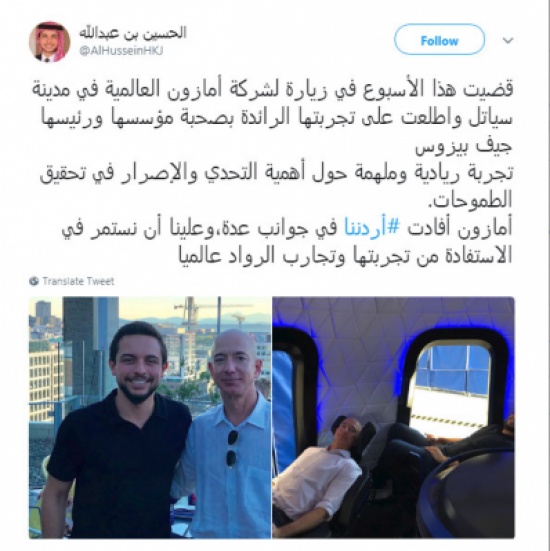Expand the tweet options chevron menu
Screen dimensions: 550x551
(x=508, y=40)
